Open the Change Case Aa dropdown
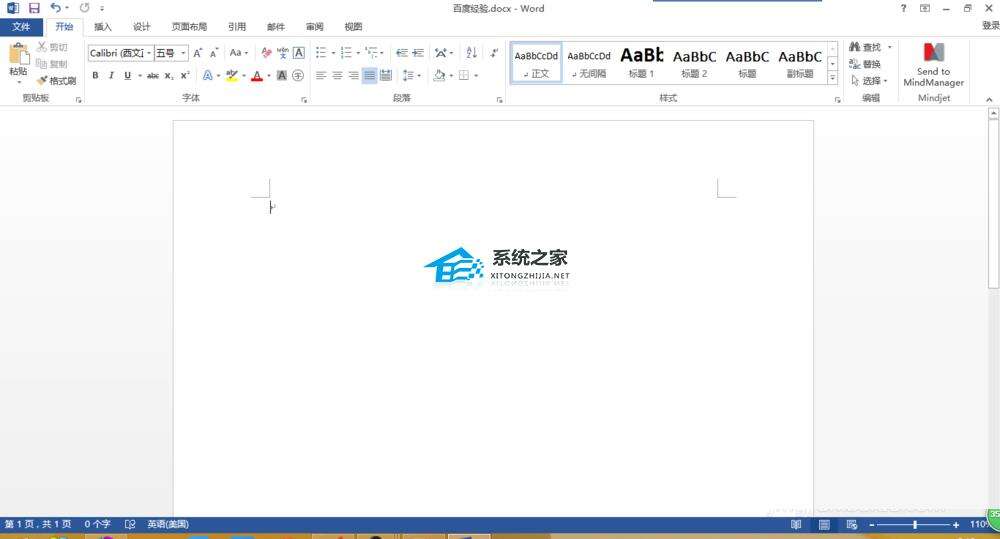Viewport: 1000px width, 539px height. click(x=239, y=53)
